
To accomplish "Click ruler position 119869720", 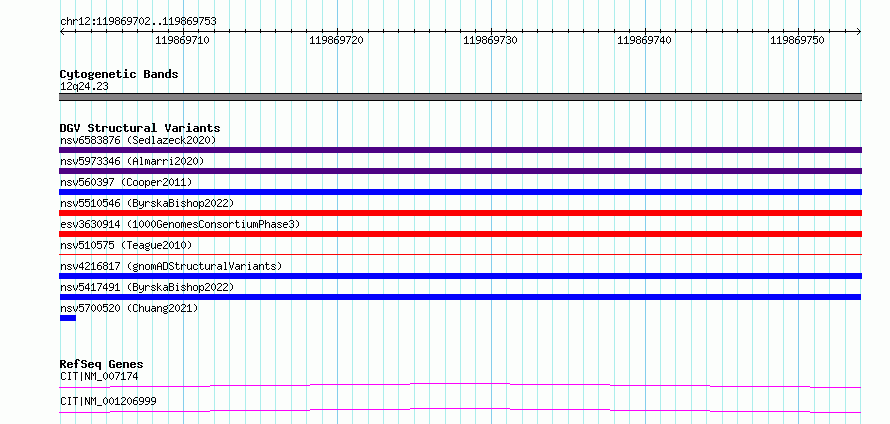I will point(337,40).
